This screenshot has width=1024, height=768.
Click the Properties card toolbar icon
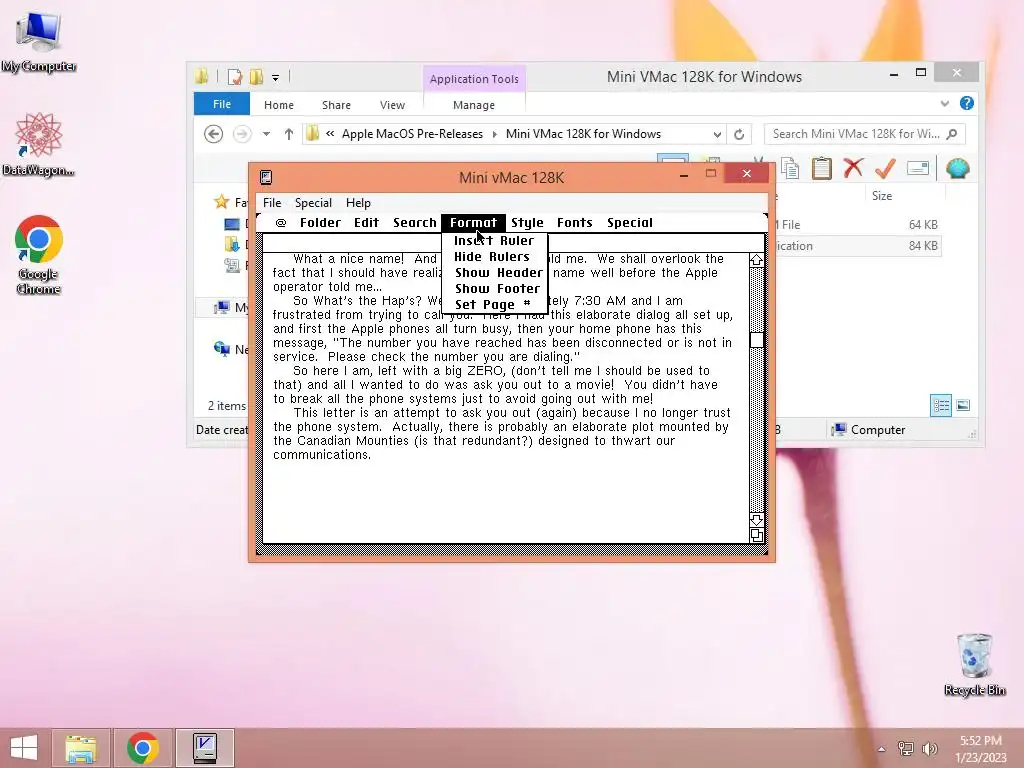[x=918, y=168]
